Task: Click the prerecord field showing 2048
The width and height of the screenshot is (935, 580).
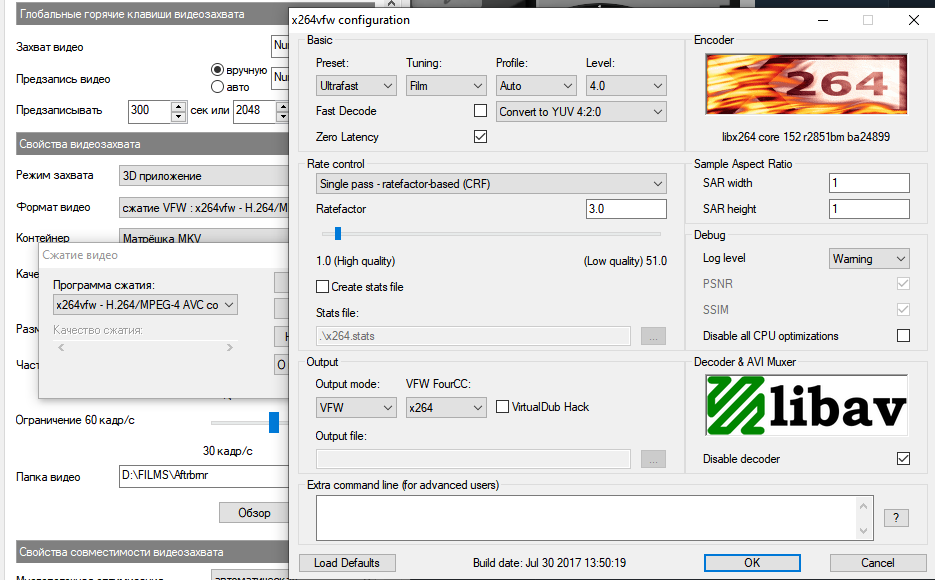Action: (254, 111)
